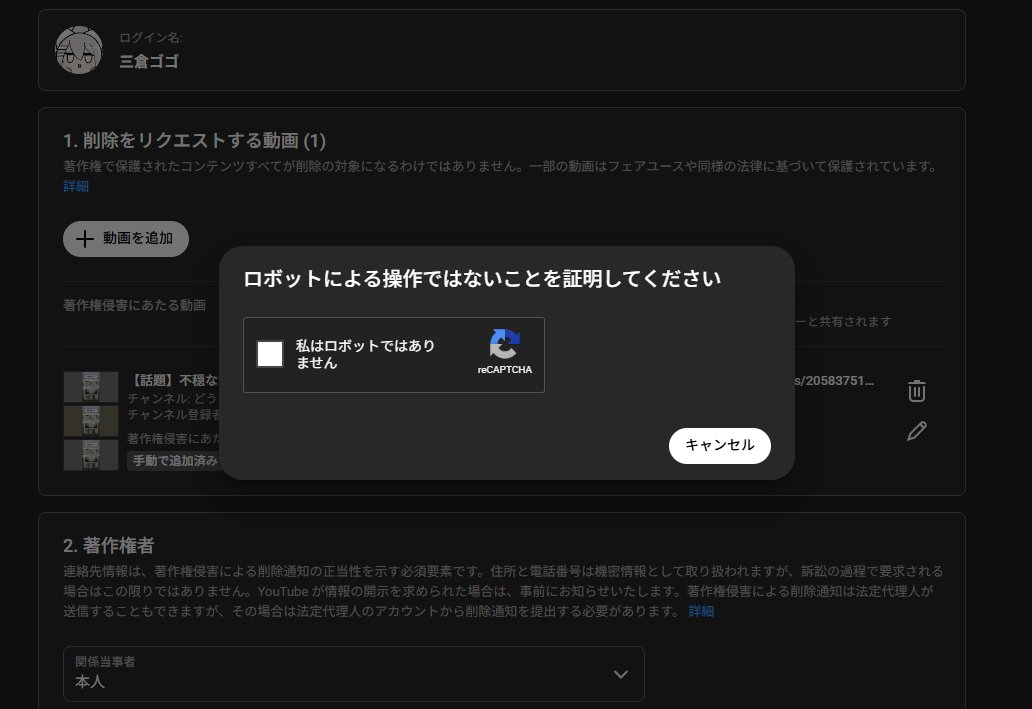Click the video title starting 【話題】不穏な
Viewport: 1032px width, 709px height.
coord(174,381)
